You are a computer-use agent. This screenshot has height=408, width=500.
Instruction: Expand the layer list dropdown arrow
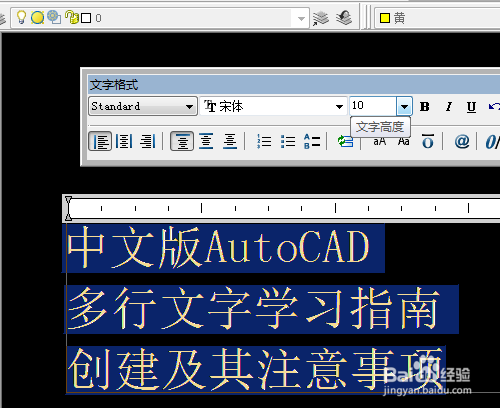pos(301,18)
